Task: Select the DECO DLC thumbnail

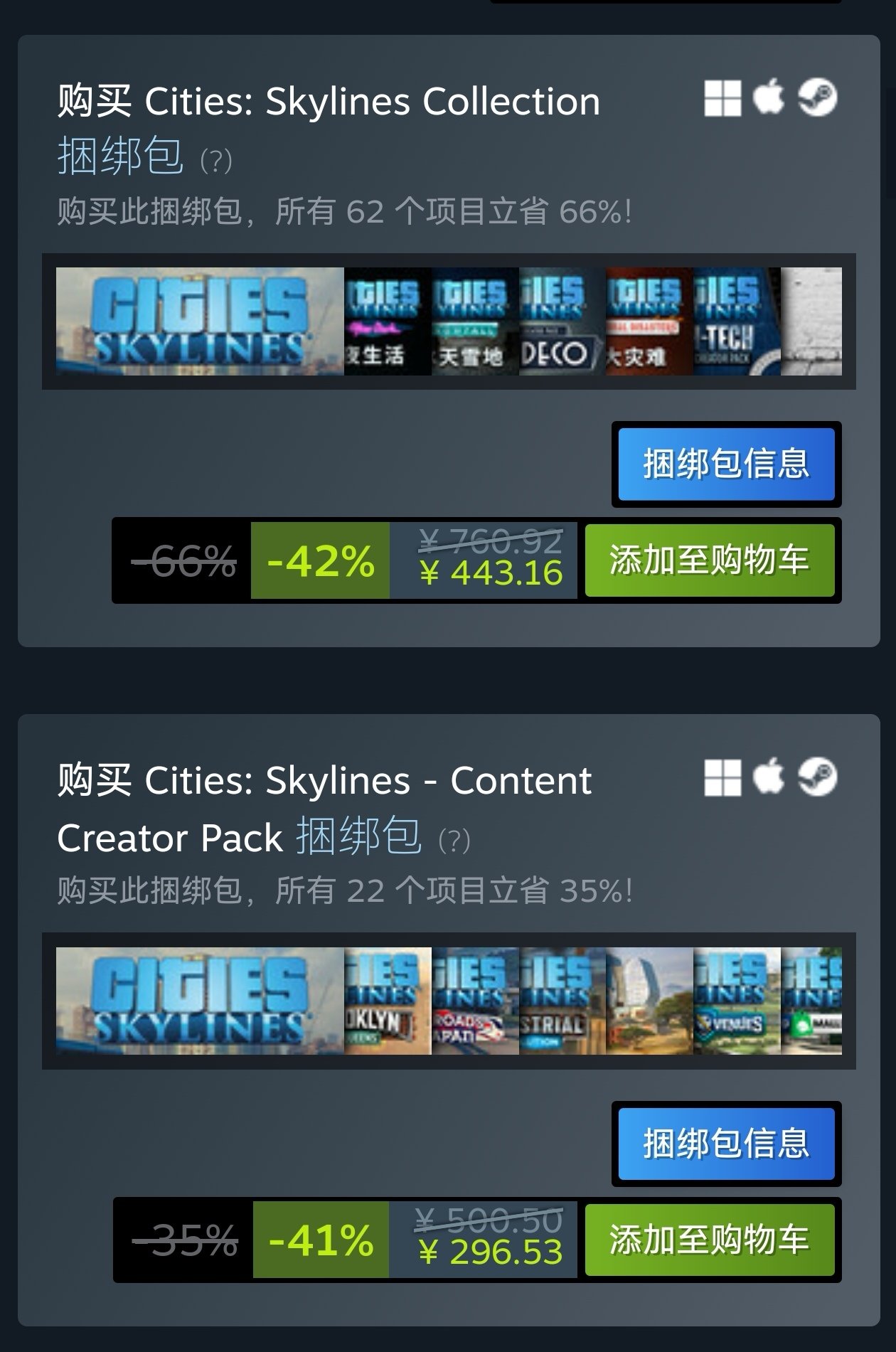Action: point(562,321)
